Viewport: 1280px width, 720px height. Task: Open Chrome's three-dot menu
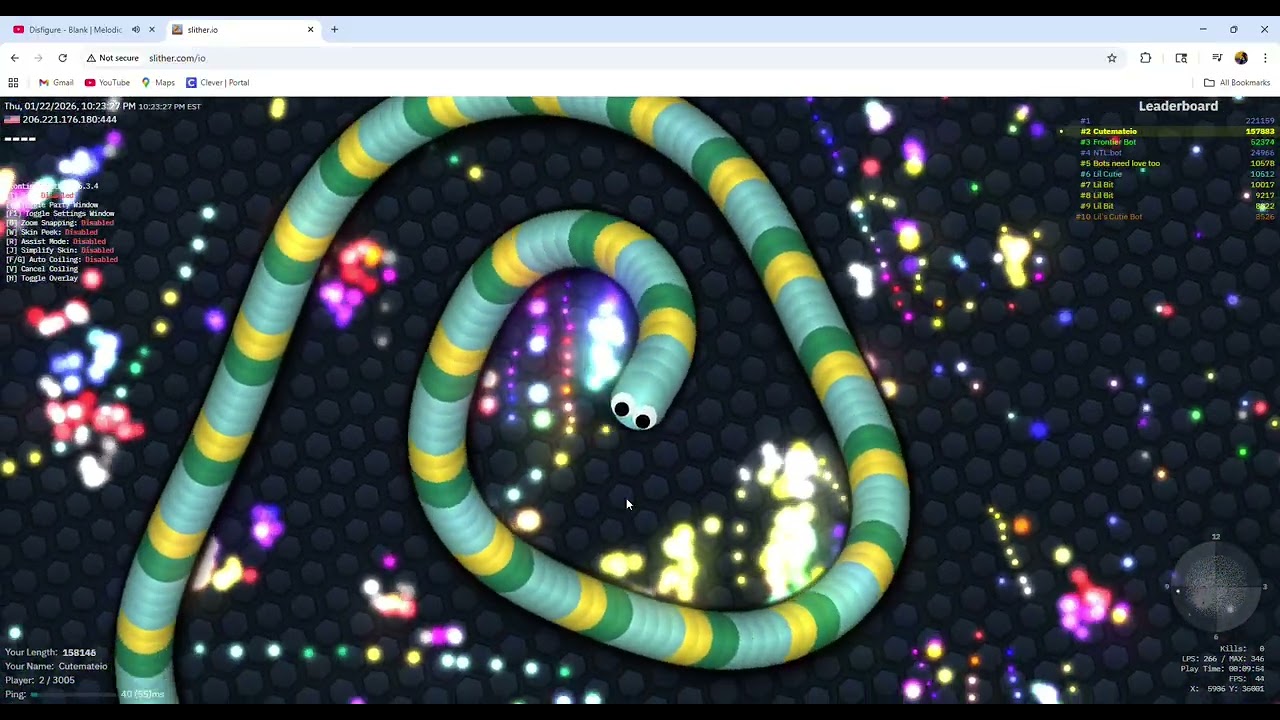[x=1265, y=58]
